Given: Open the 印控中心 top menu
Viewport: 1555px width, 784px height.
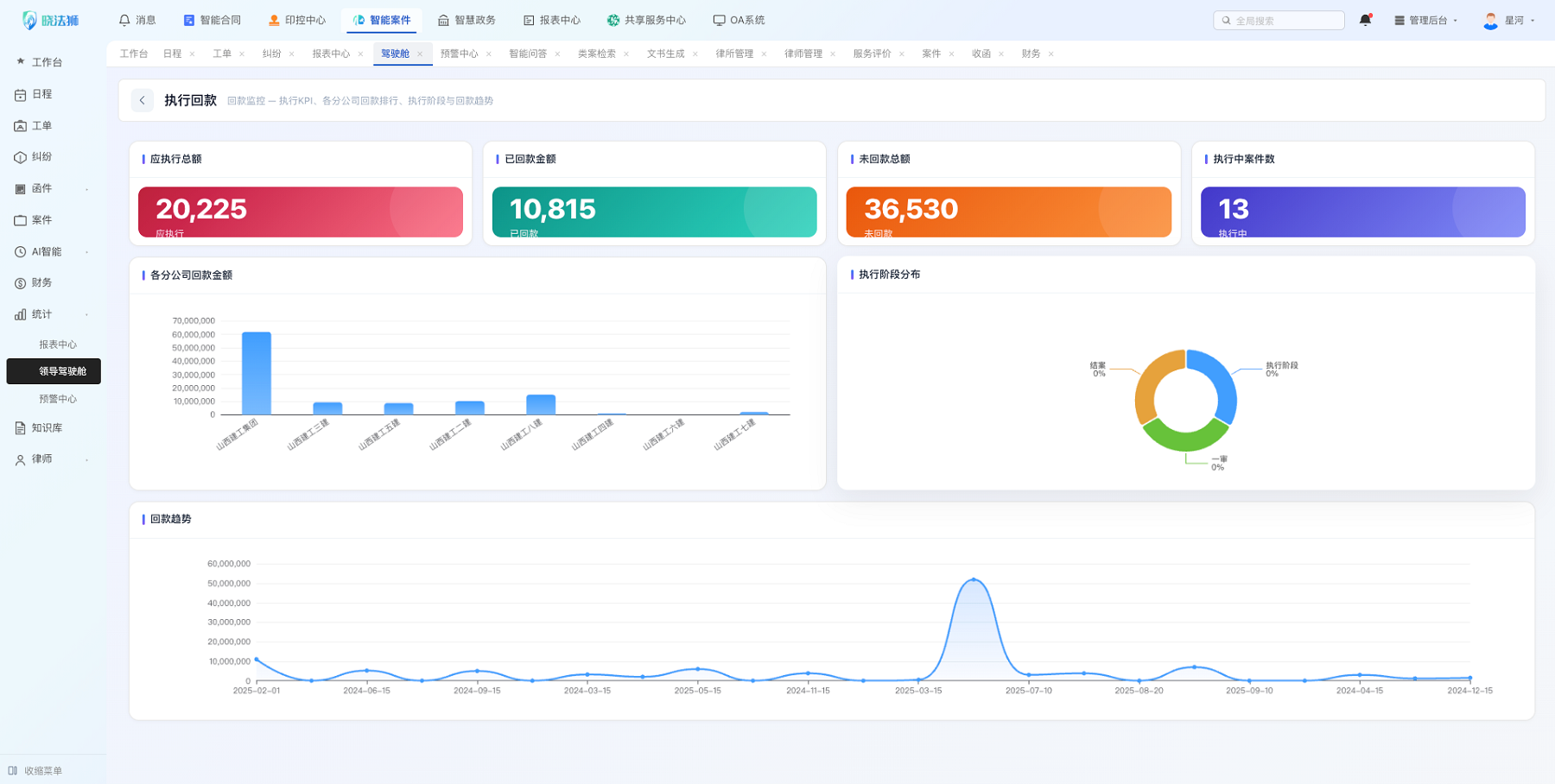Looking at the screenshot, I should click(x=297, y=20).
